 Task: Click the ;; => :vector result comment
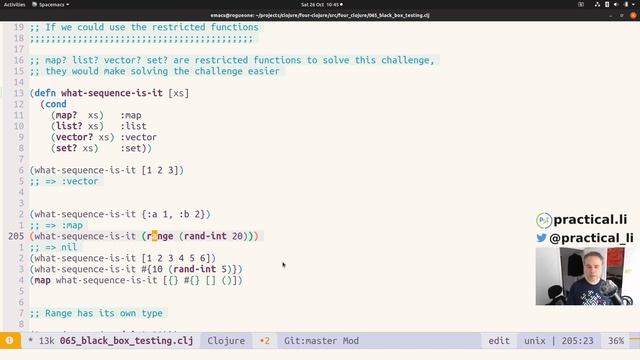pyautogui.click(x=64, y=181)
